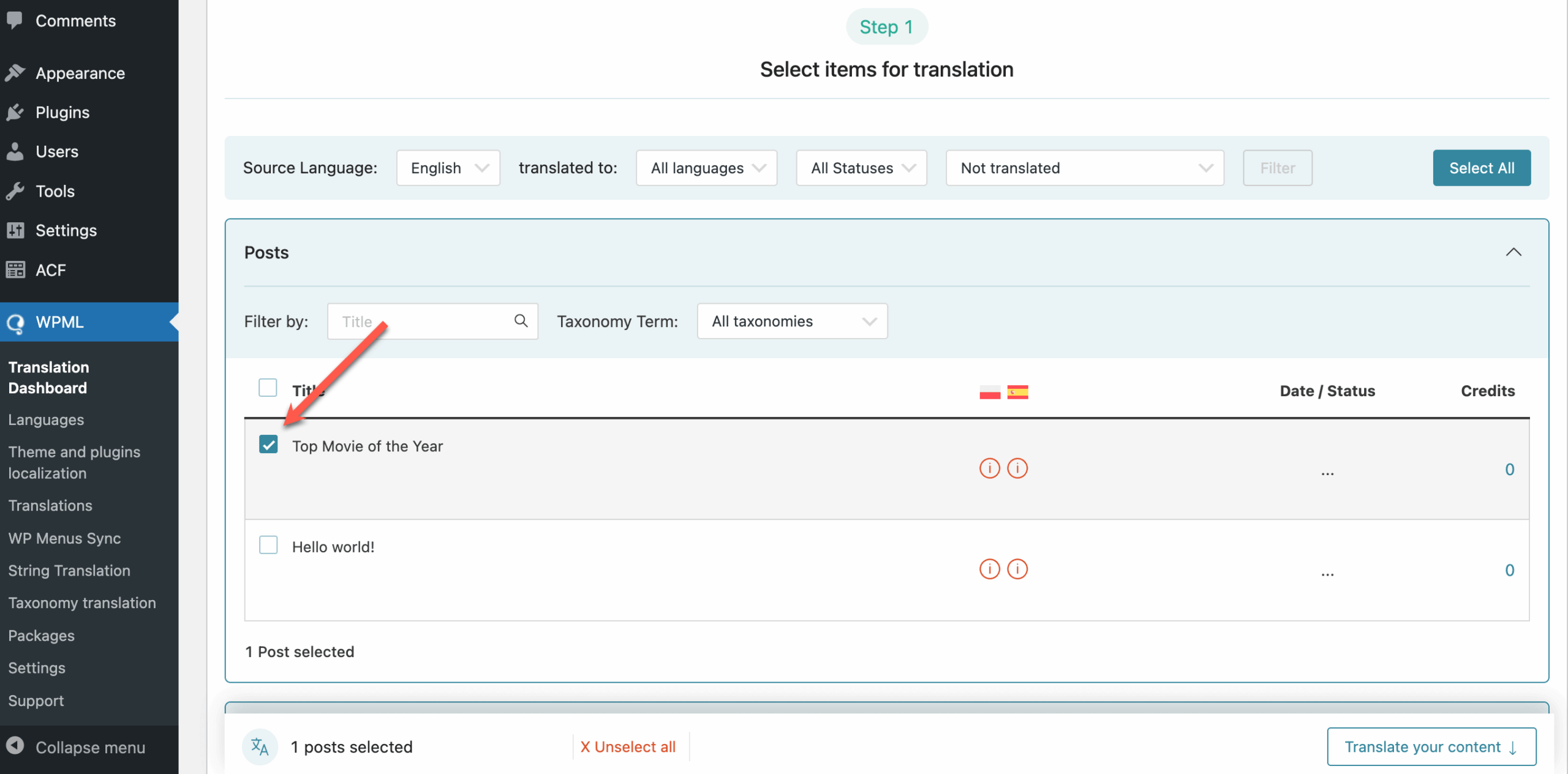Screen dimensions: 1568x774
Task: Open Theme and plugins localization submenu
Action: [x=74, y=462]
